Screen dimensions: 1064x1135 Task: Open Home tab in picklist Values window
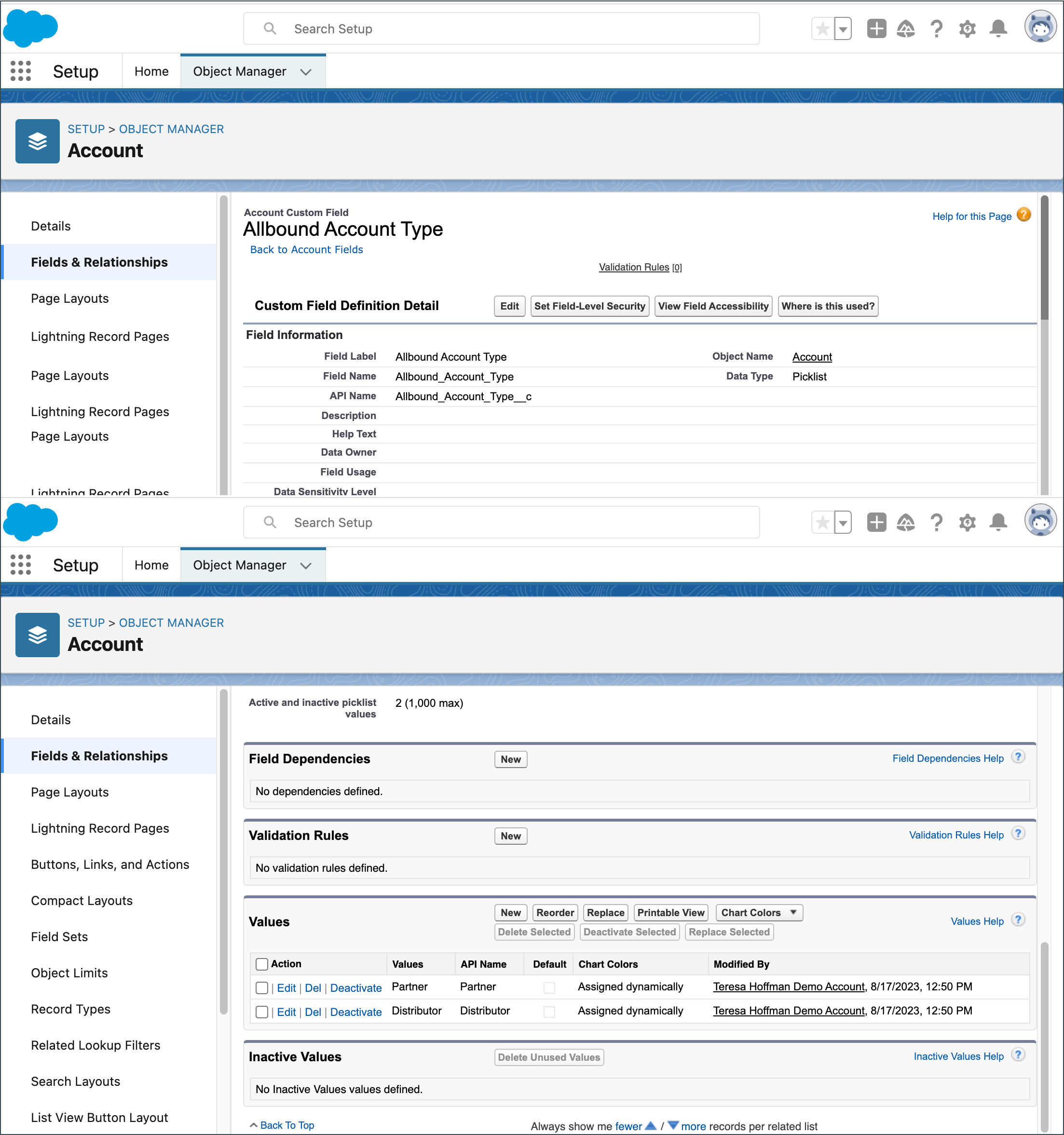point(151,565)
